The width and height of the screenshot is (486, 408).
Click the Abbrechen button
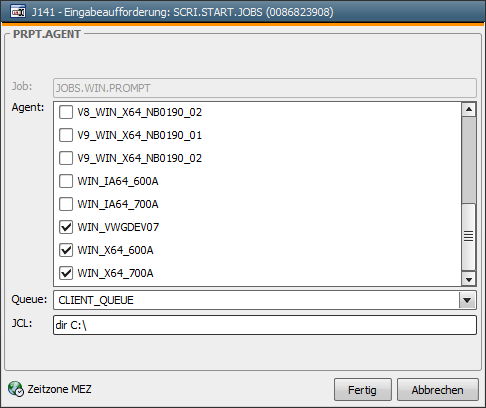pyautogui.click(x=438, y=390)
